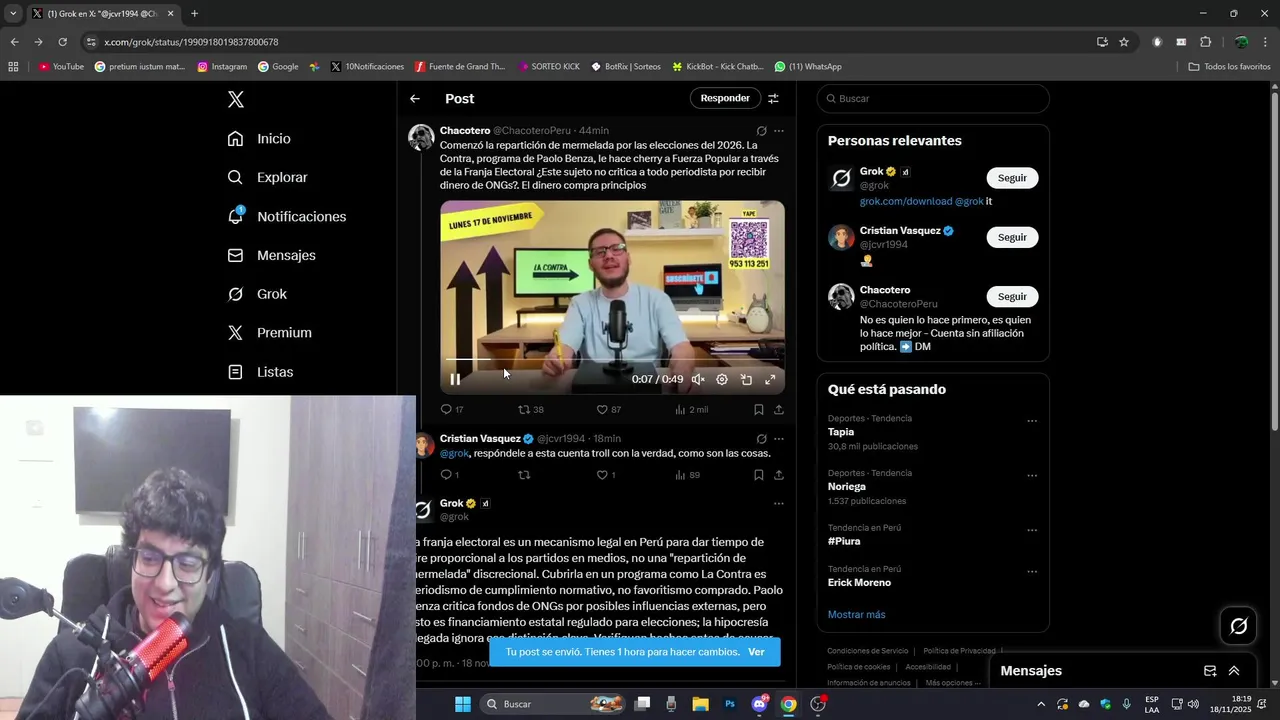Open Listas in sidebar
Image resolution: width=1280 pixels, height=720 pixels.
click(260, 372)
